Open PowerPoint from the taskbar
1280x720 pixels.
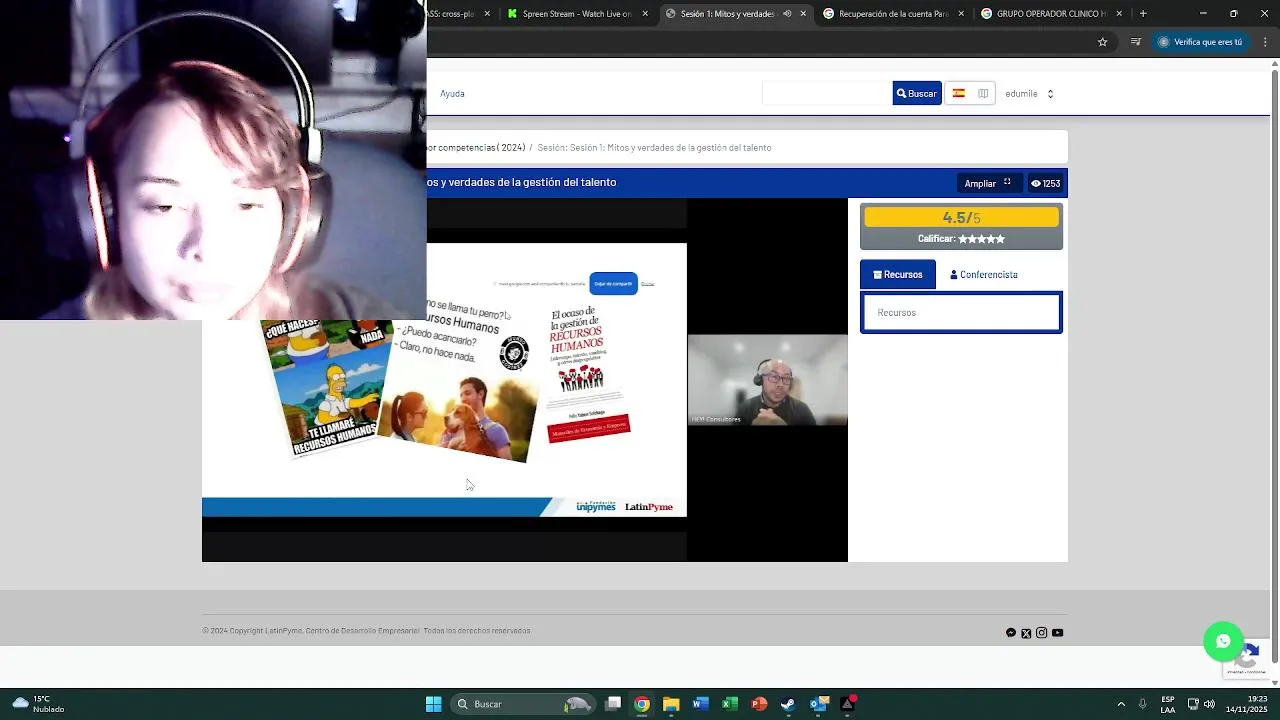coord(759,704)
